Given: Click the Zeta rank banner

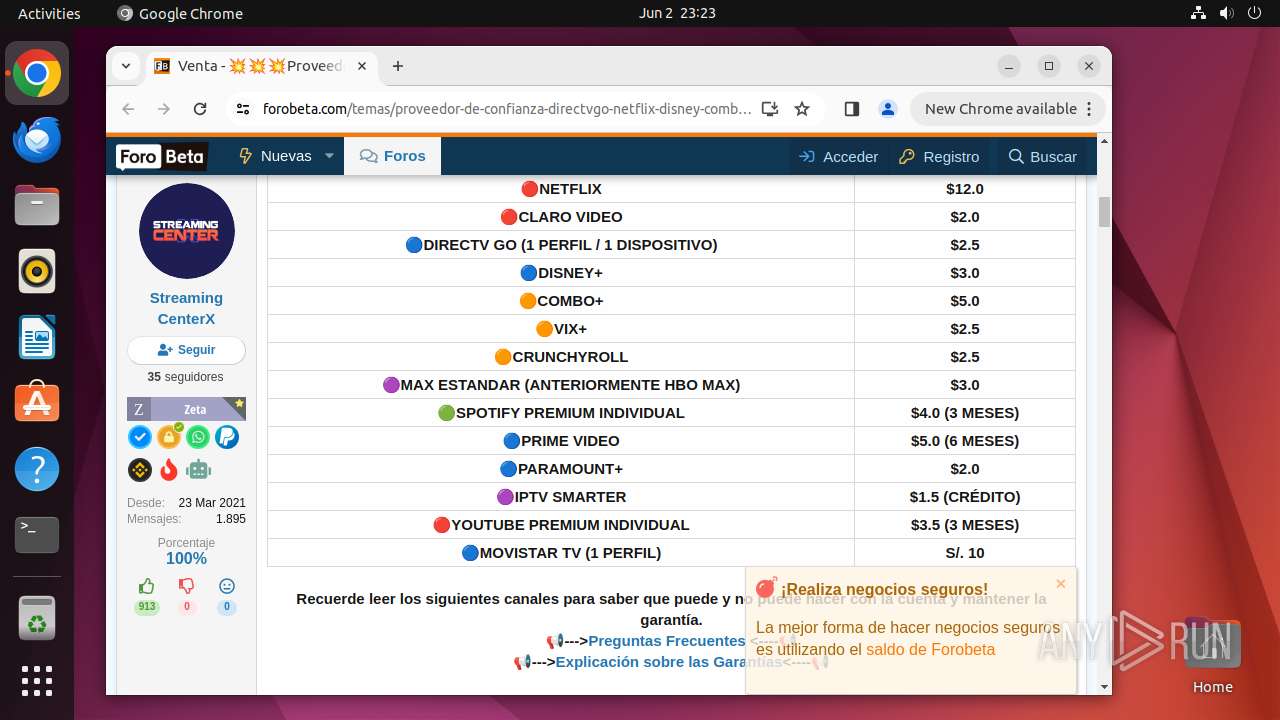Looking at the screenshot, I should click(x=186, y=409).
